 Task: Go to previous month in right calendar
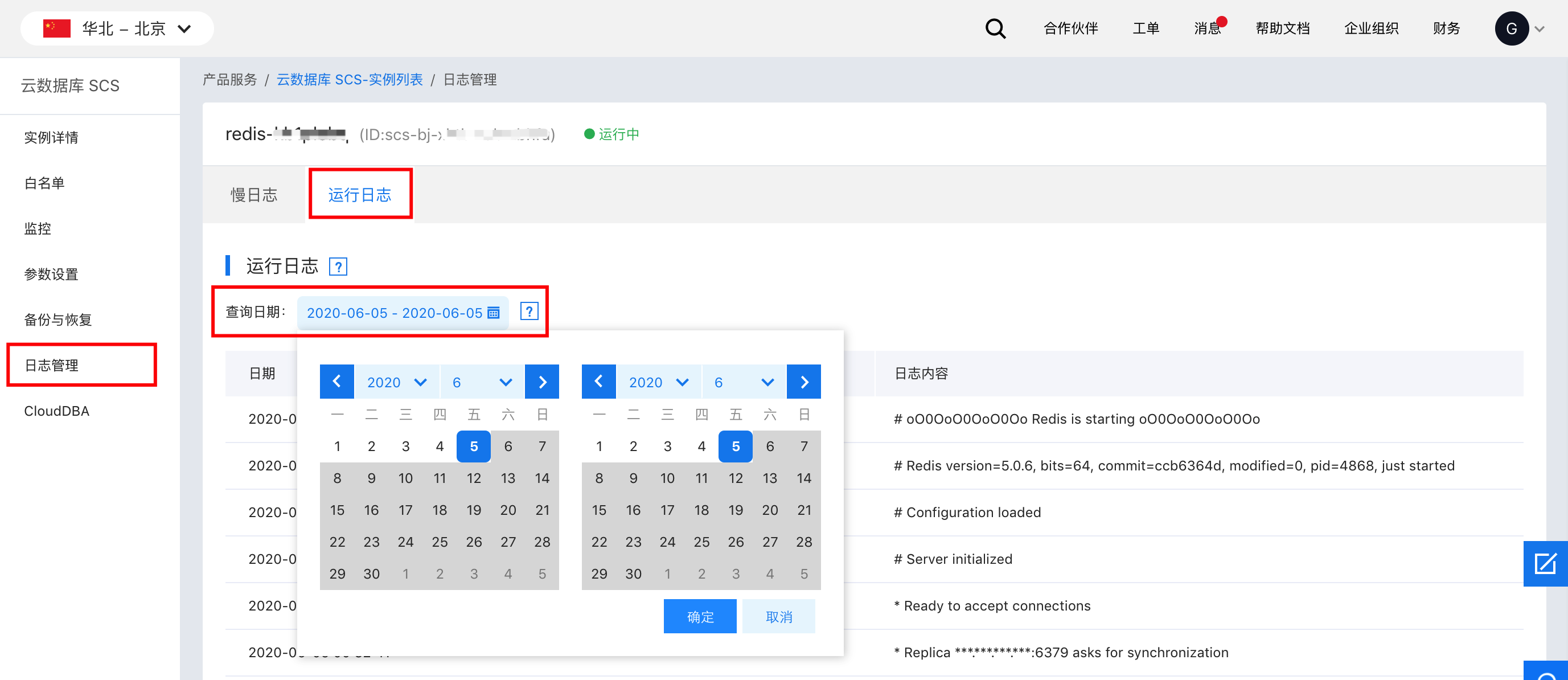[x=598, y=382]
